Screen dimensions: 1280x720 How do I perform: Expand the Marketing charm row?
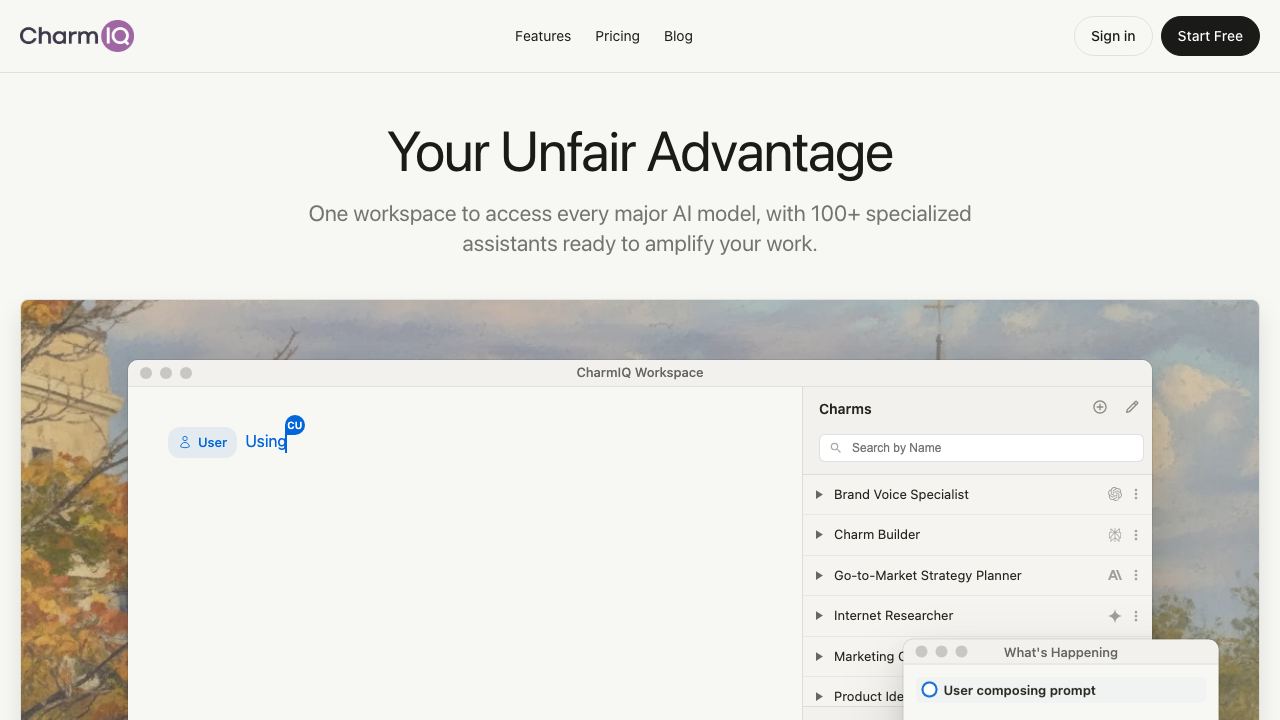(819, 656)
